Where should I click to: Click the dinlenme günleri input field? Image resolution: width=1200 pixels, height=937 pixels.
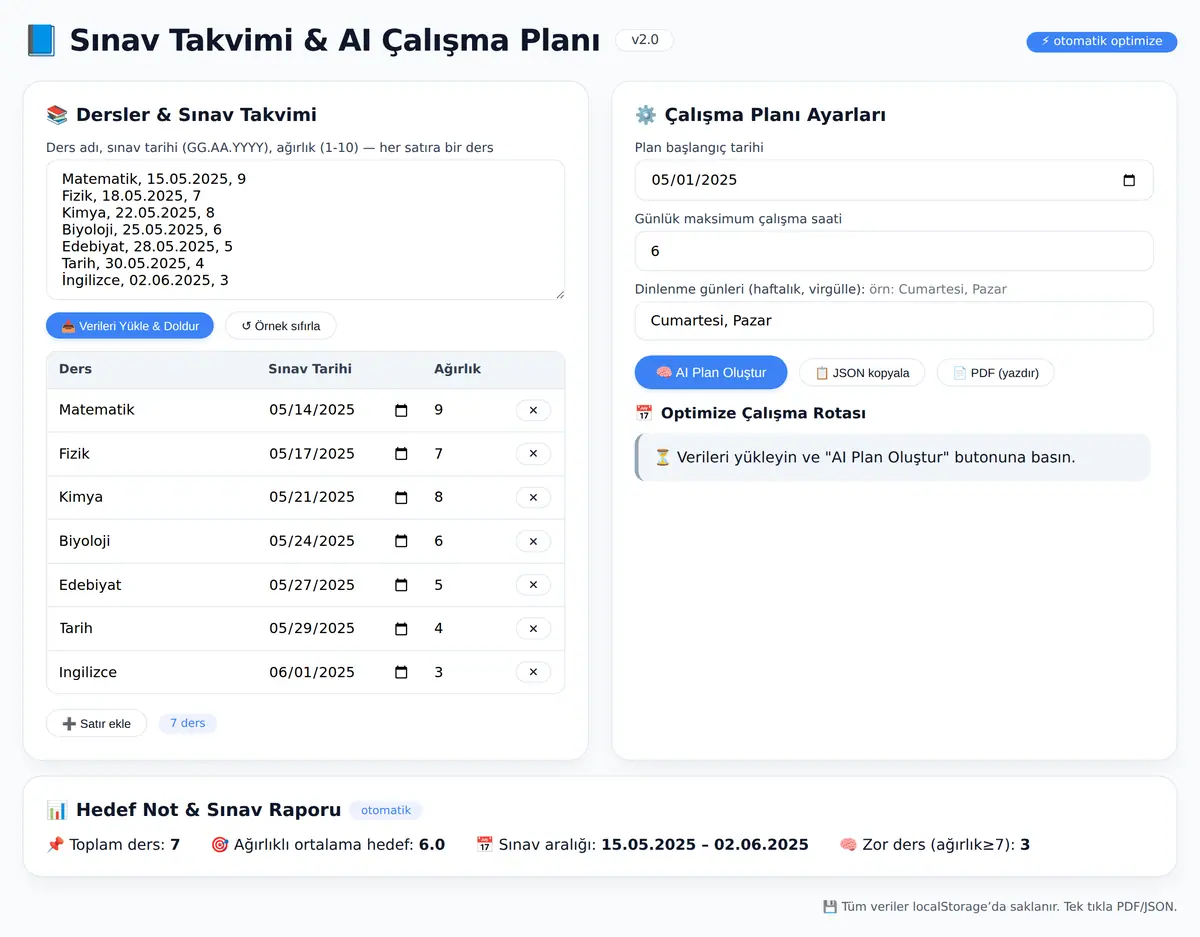pos(894,321)
